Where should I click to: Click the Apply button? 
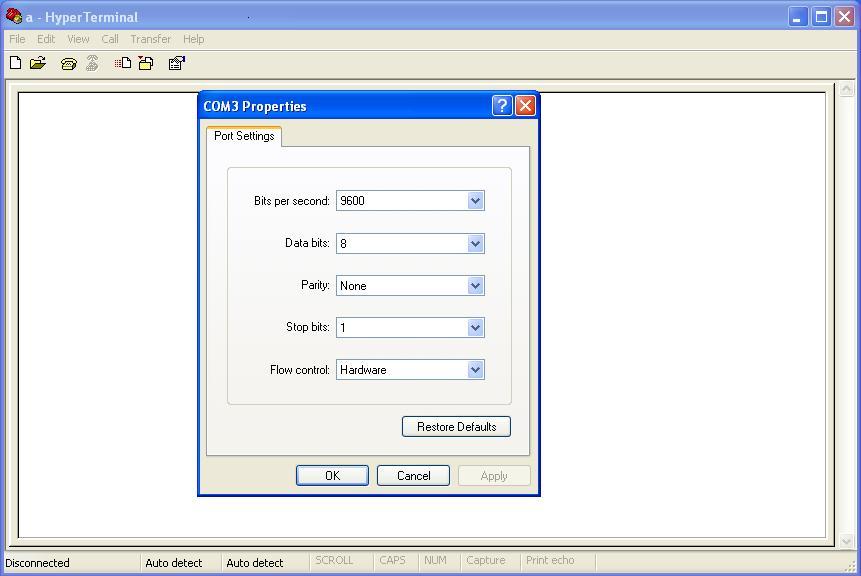494,476
